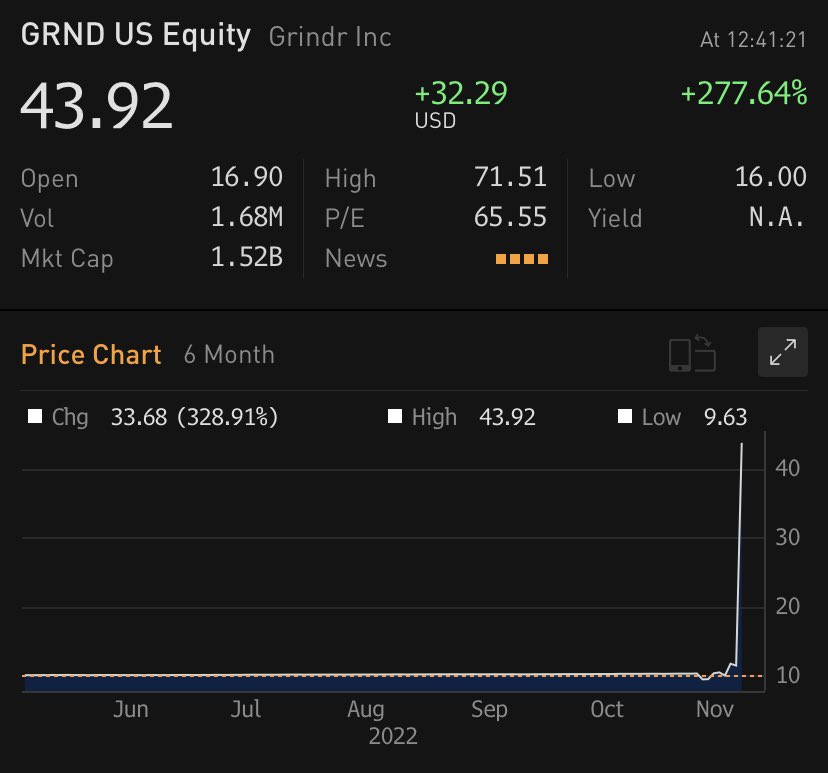The height and width of the screenshot is (773, 828).
Task: Tap the chart High value 43.92
Action: (507, 417)
